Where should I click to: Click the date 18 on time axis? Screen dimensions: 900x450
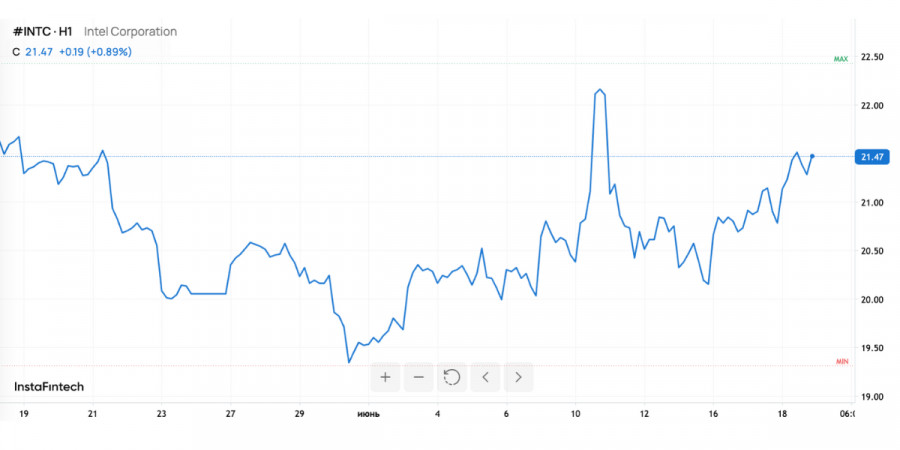tap(782, 413)
